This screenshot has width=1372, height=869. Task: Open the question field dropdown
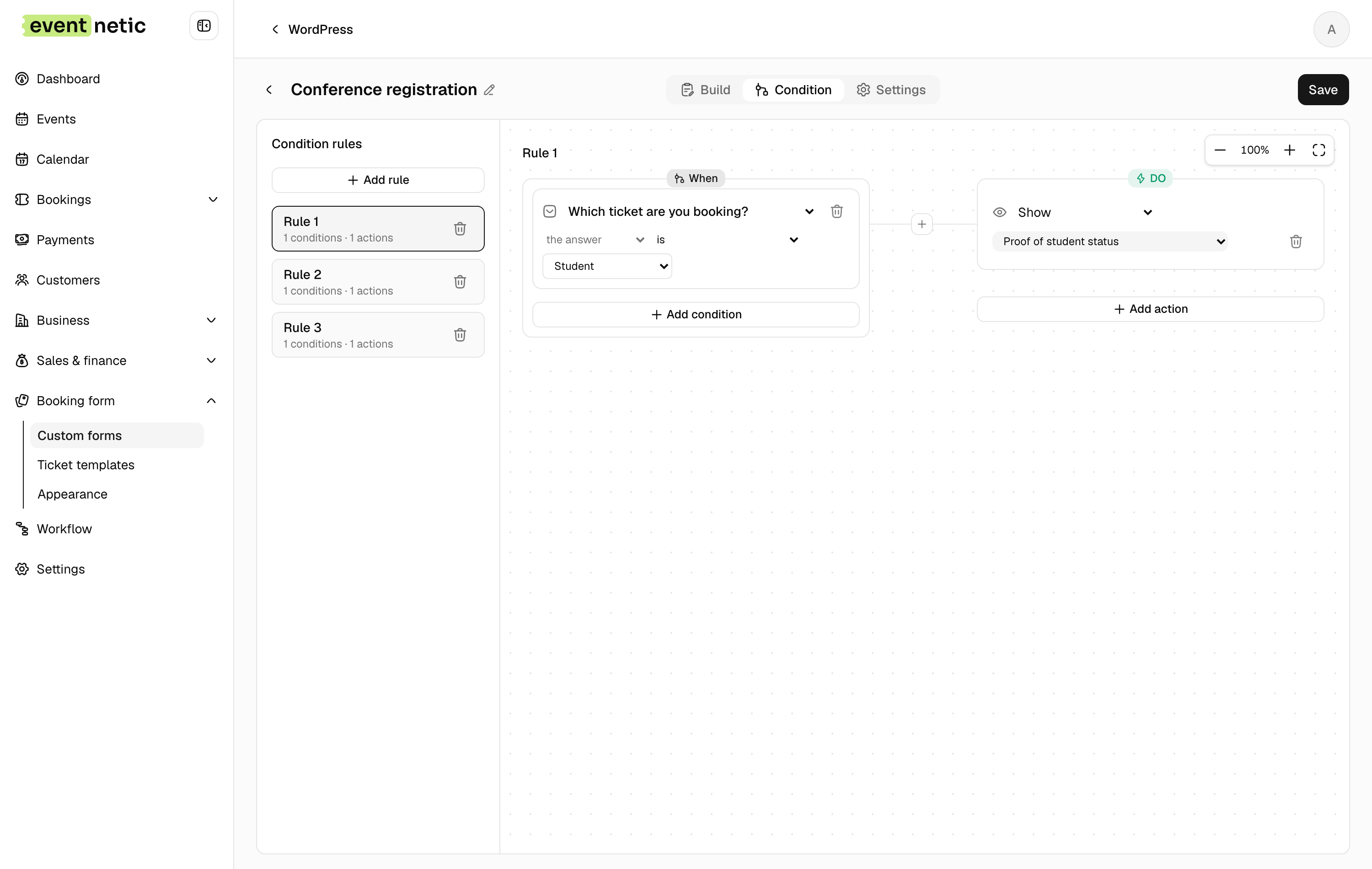[x=691, y=211]
